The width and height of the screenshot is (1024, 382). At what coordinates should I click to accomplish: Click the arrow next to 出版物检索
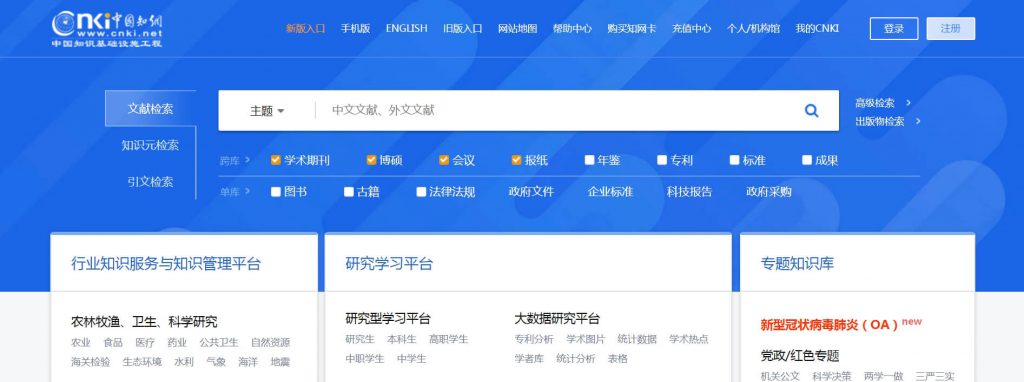pos(918,121)
